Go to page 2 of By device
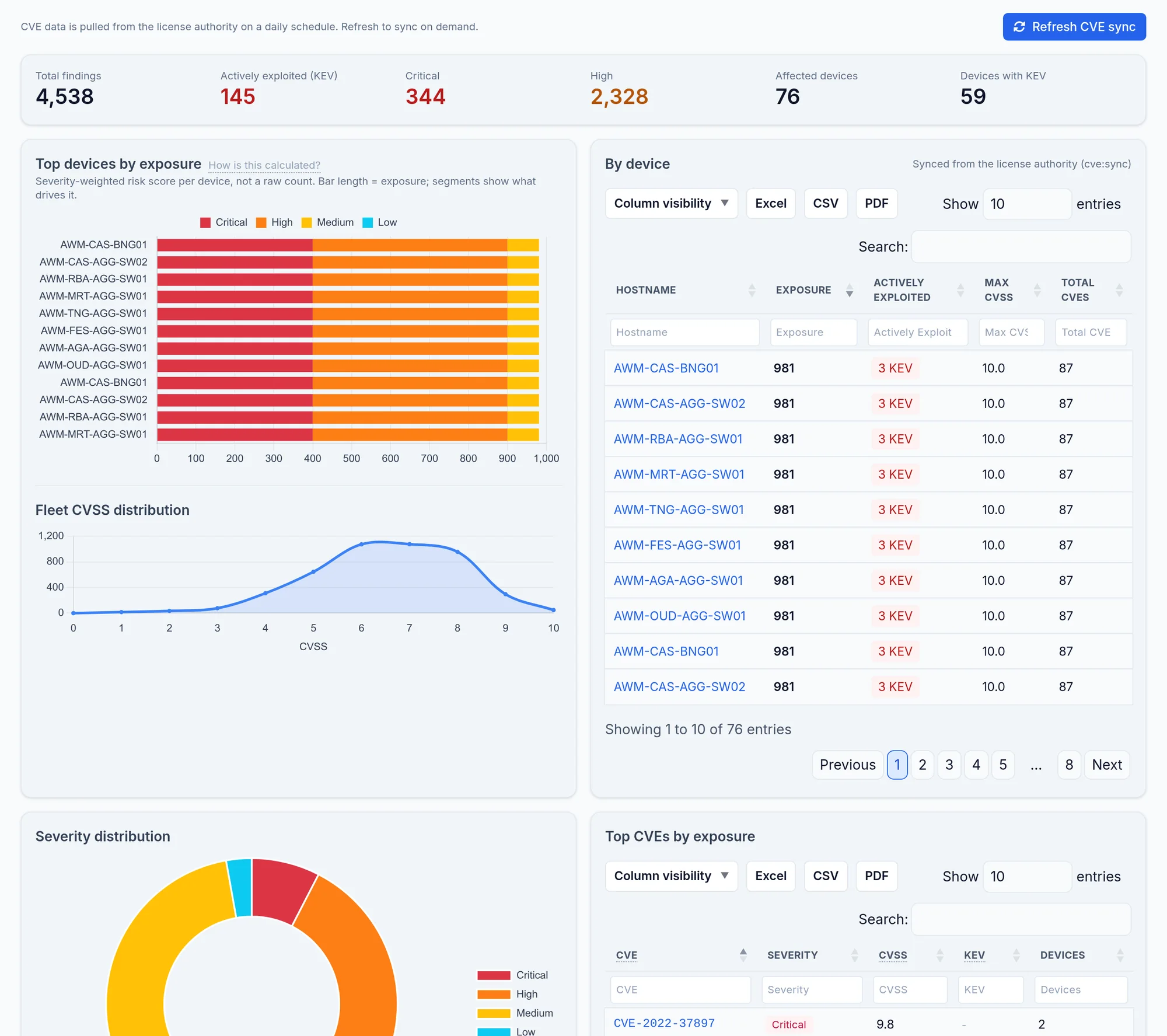The height and width of the screenshot is (1036, 1167). (923, 765)
